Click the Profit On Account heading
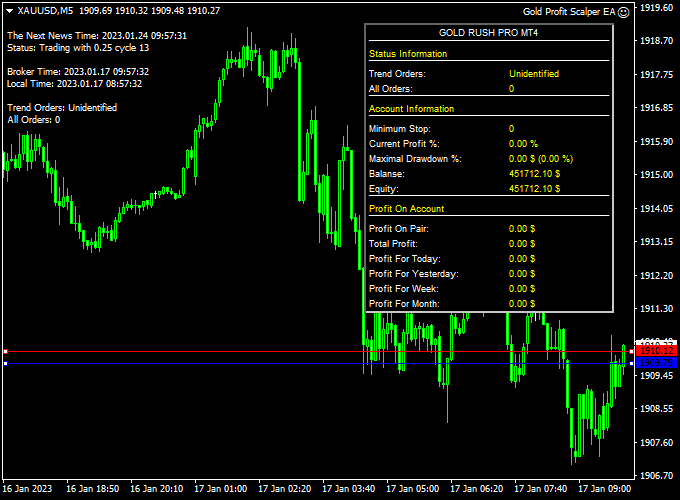 coord(407,209)
